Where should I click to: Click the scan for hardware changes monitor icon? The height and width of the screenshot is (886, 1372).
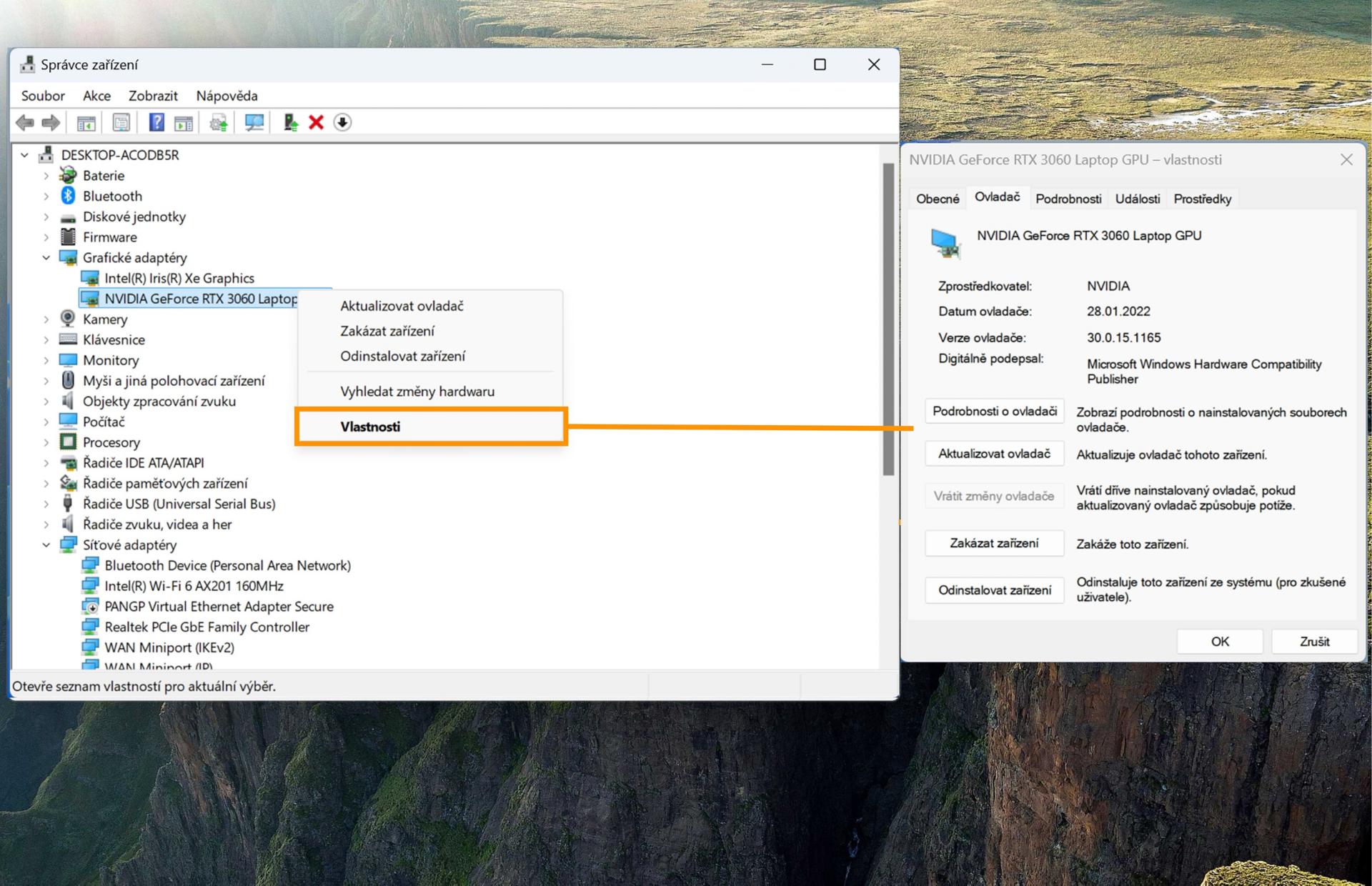[x=254, y=123]
